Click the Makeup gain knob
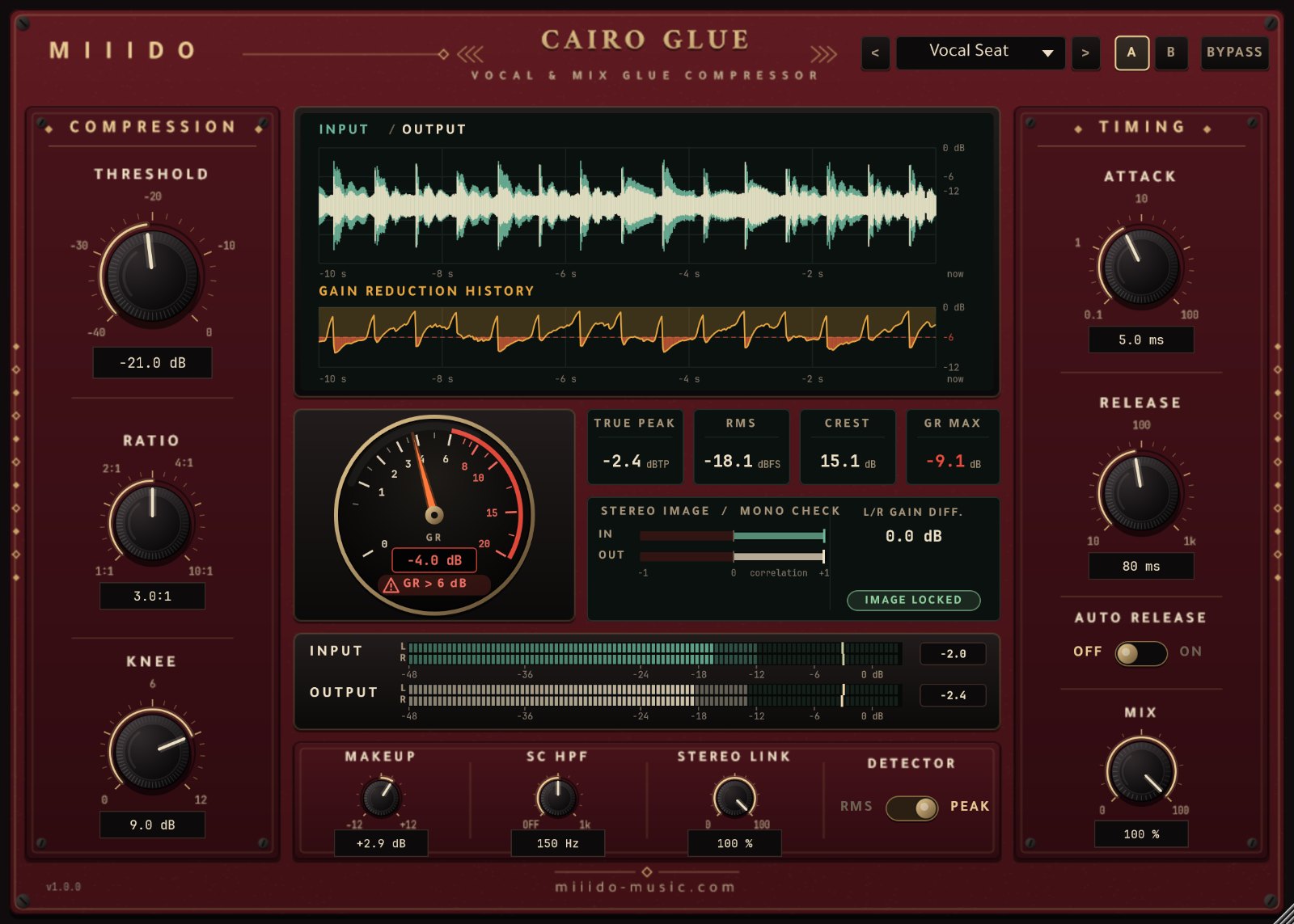Viewport: 1294px width, 924px height. pyautogui.click(x=380, y=798)
